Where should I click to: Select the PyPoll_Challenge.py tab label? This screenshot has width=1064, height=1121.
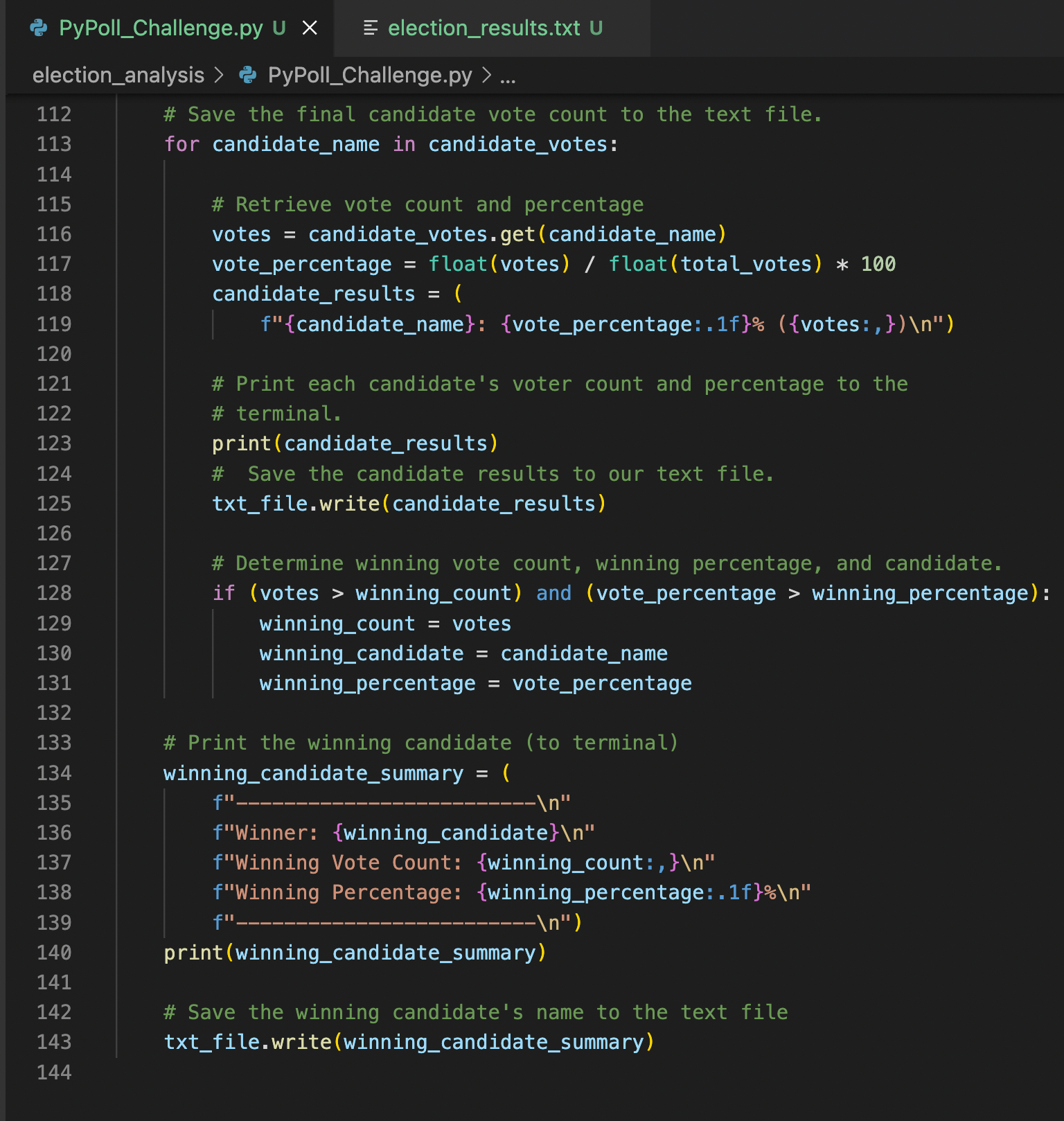(x=161, y=28)
